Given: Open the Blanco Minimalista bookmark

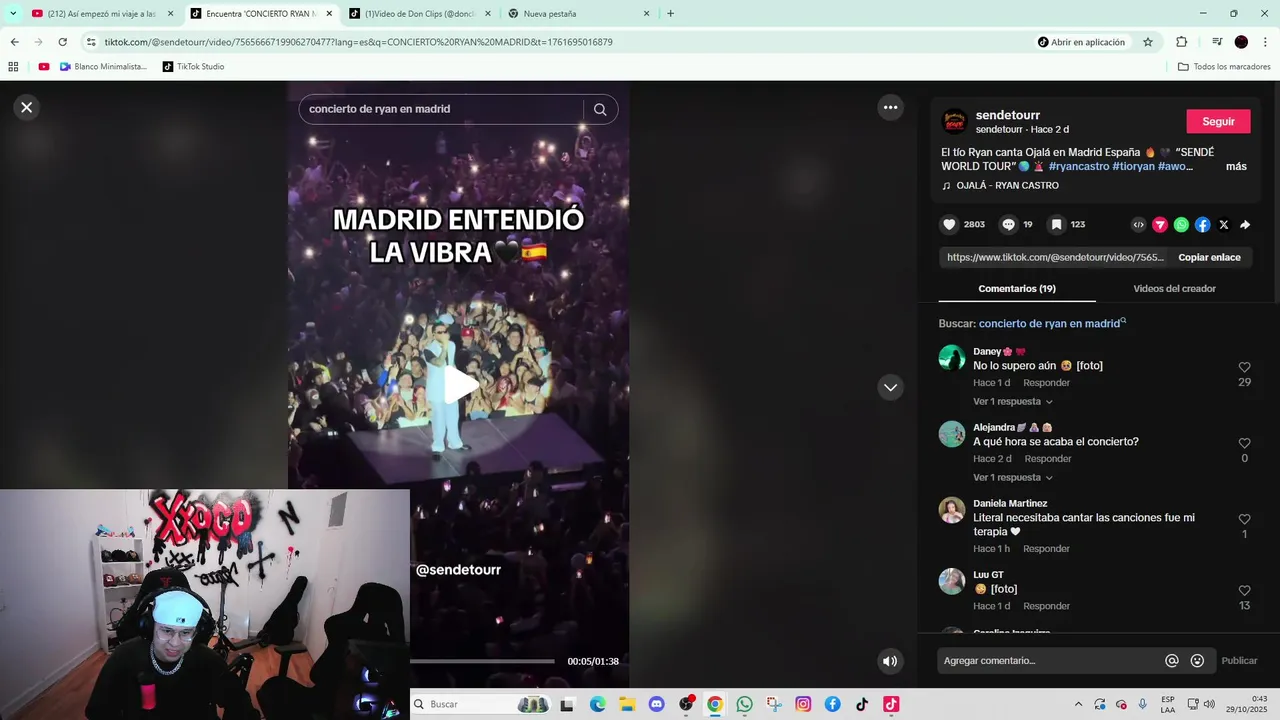Looking at the screenshot, I should pos(103,67).
